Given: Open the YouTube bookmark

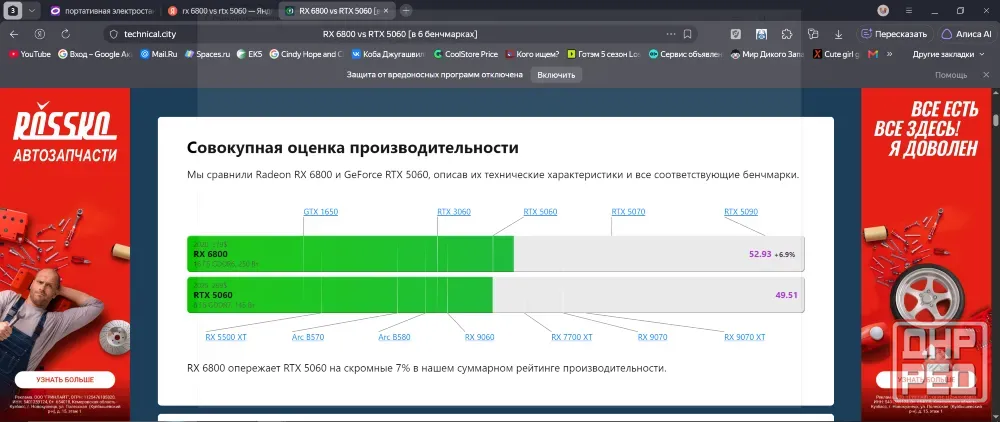Looking at the screenshot, I should click(30, 54).
